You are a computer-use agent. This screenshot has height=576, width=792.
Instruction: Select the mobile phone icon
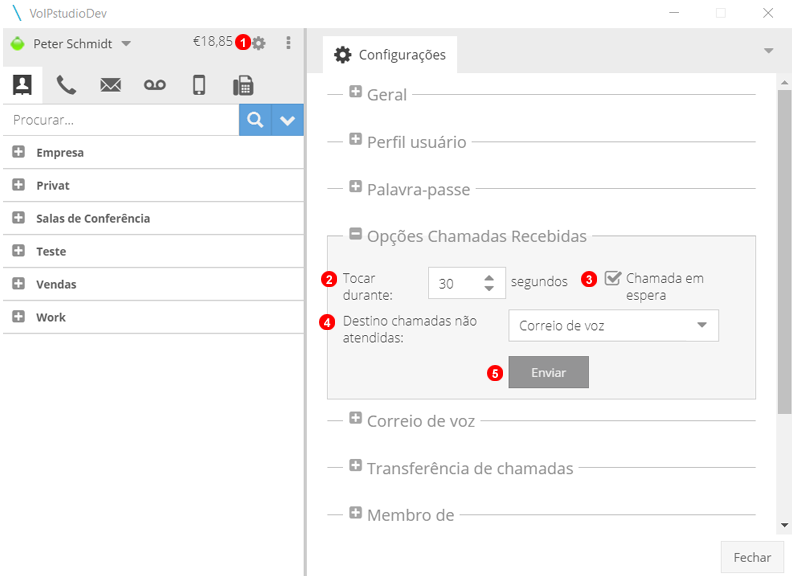199,85
